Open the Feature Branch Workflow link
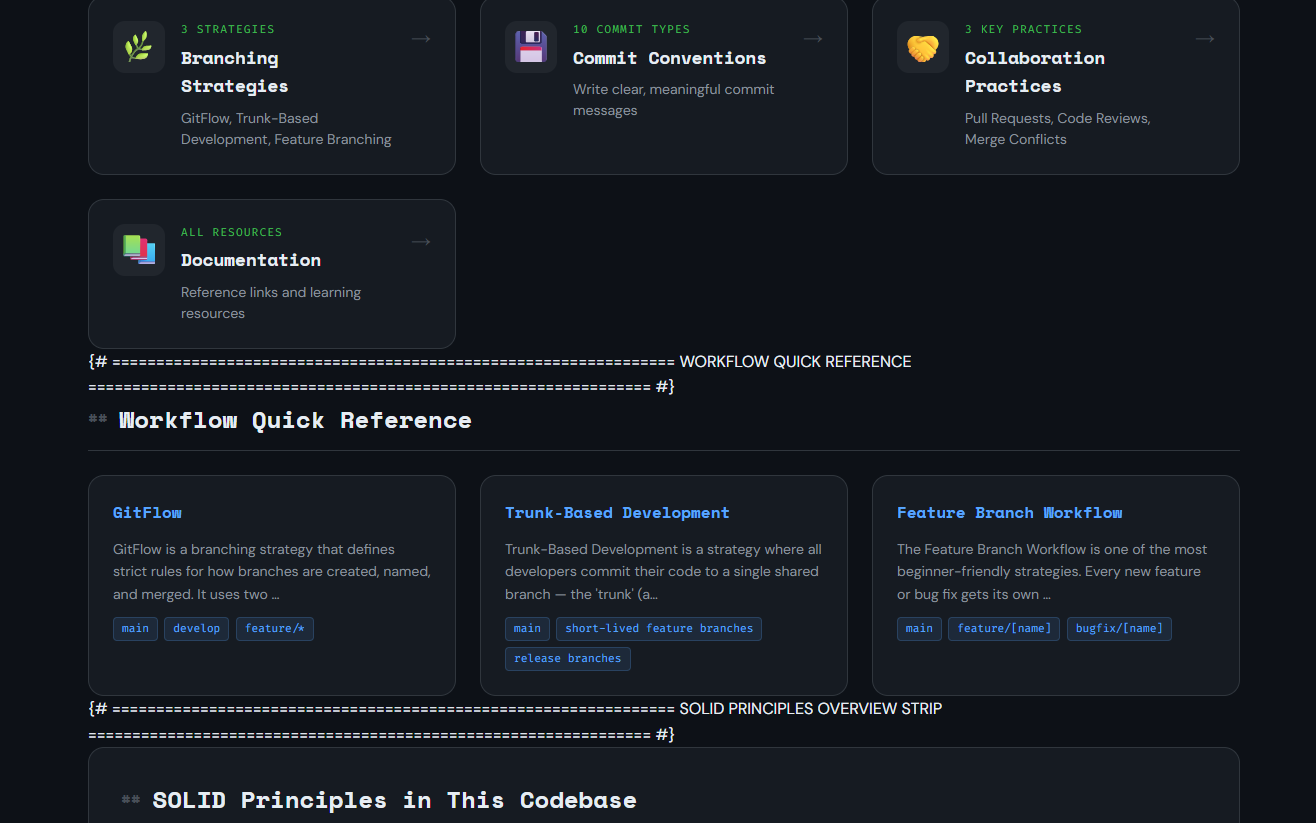Image resolution: width=1316 pixels, height=823 pixels. 1009,513
